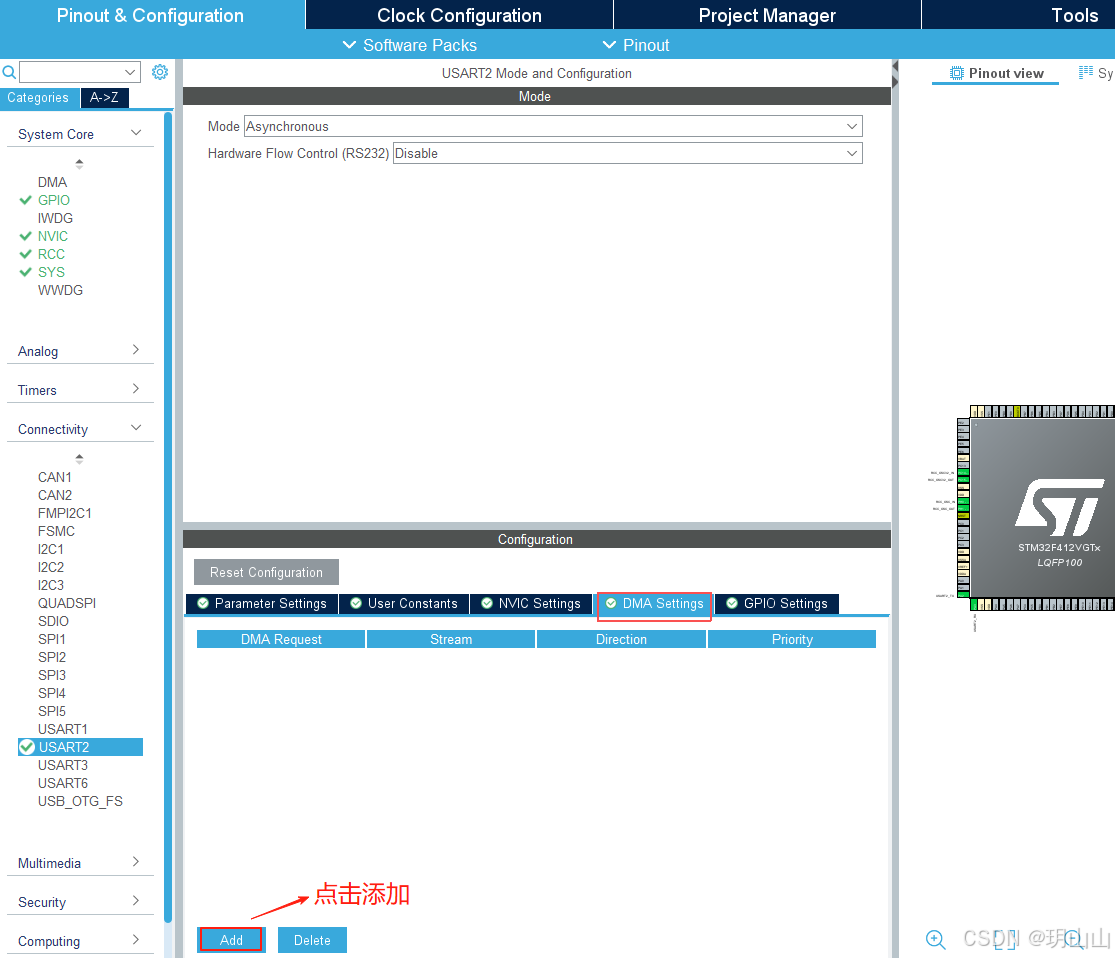Select SPI3 under Connectivity
The image size is (1115, 958).
(52, 675)
